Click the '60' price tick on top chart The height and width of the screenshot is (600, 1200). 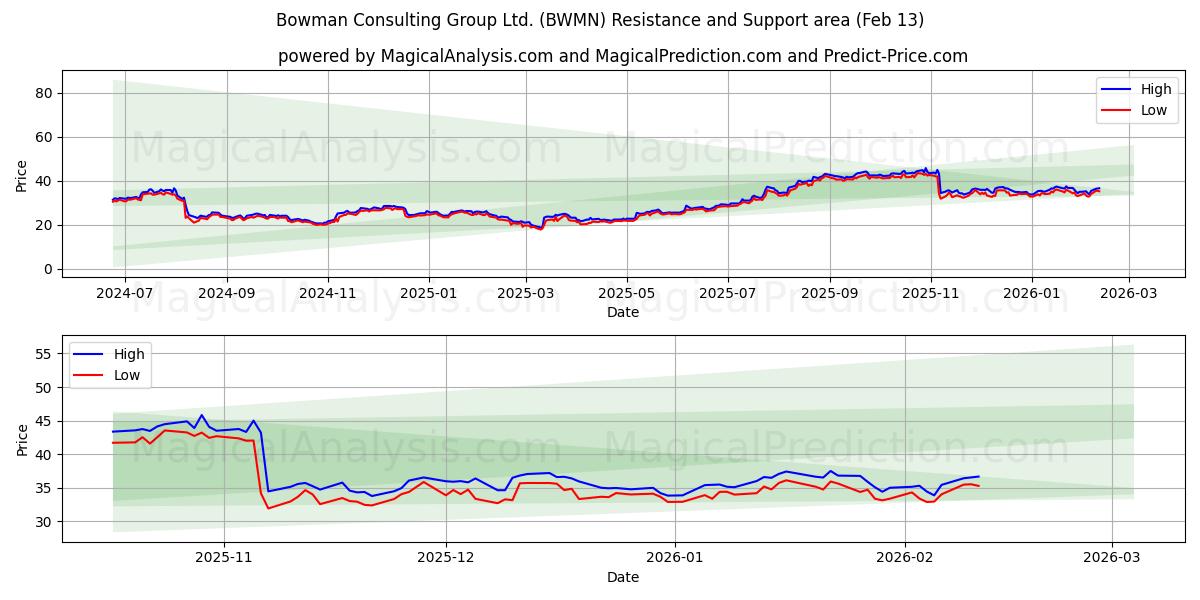click(45, 137)
